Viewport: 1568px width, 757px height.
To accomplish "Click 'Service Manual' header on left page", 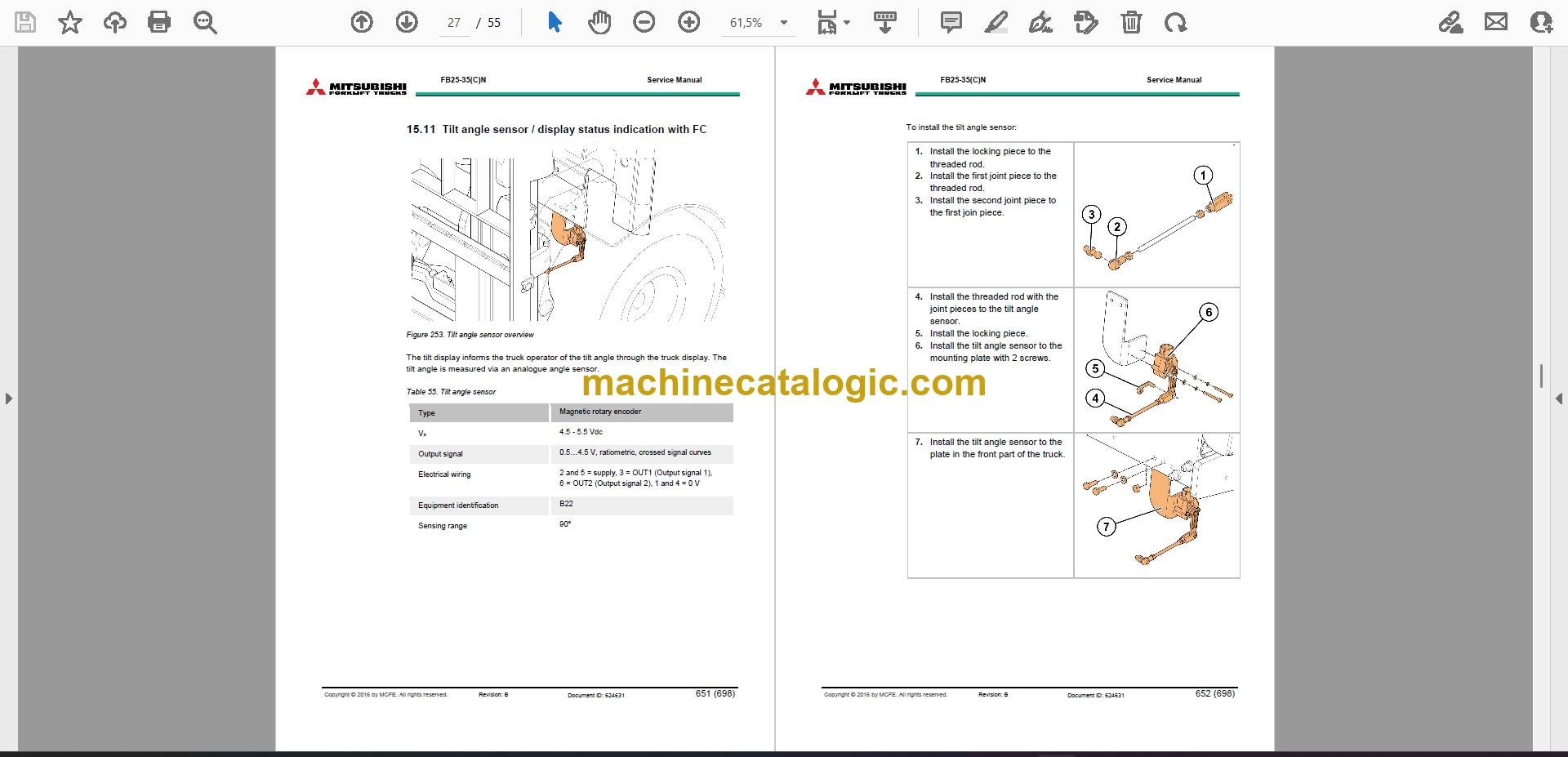I will pos(675,80).
